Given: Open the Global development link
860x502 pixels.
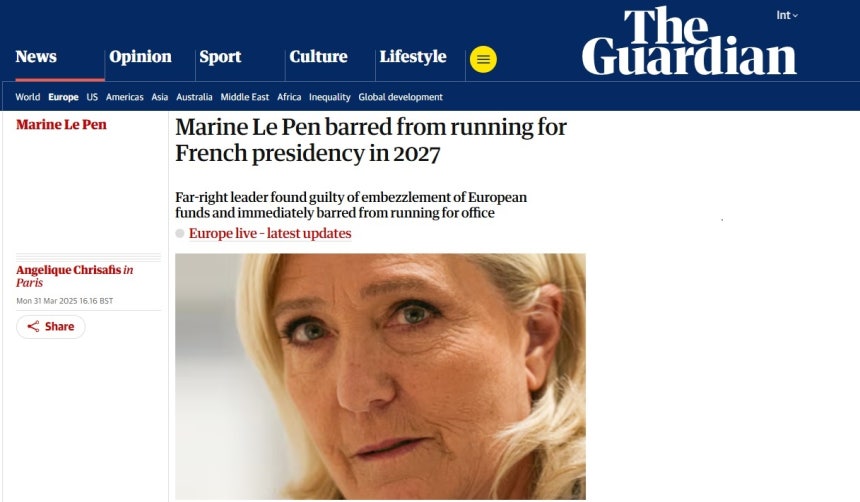Looking at the screenshot, I should click(x=400, y=97).
